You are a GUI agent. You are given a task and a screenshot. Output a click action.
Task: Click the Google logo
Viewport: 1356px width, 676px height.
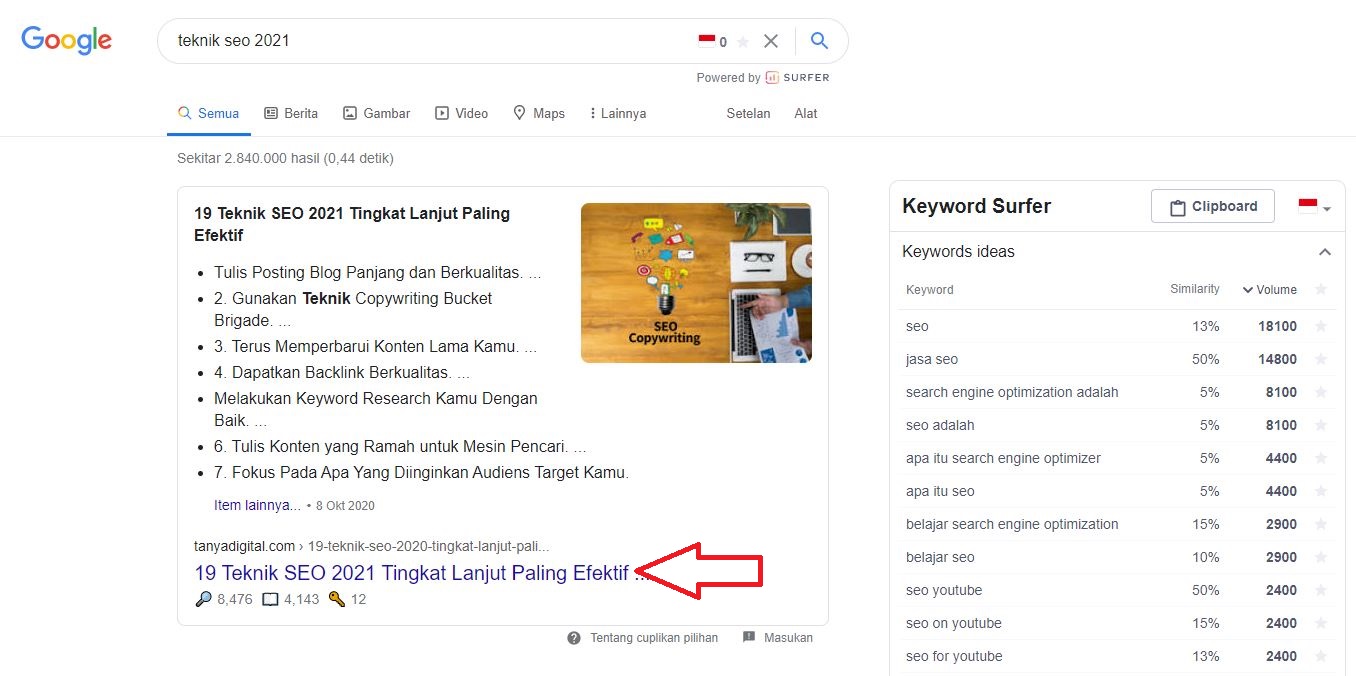67,40
